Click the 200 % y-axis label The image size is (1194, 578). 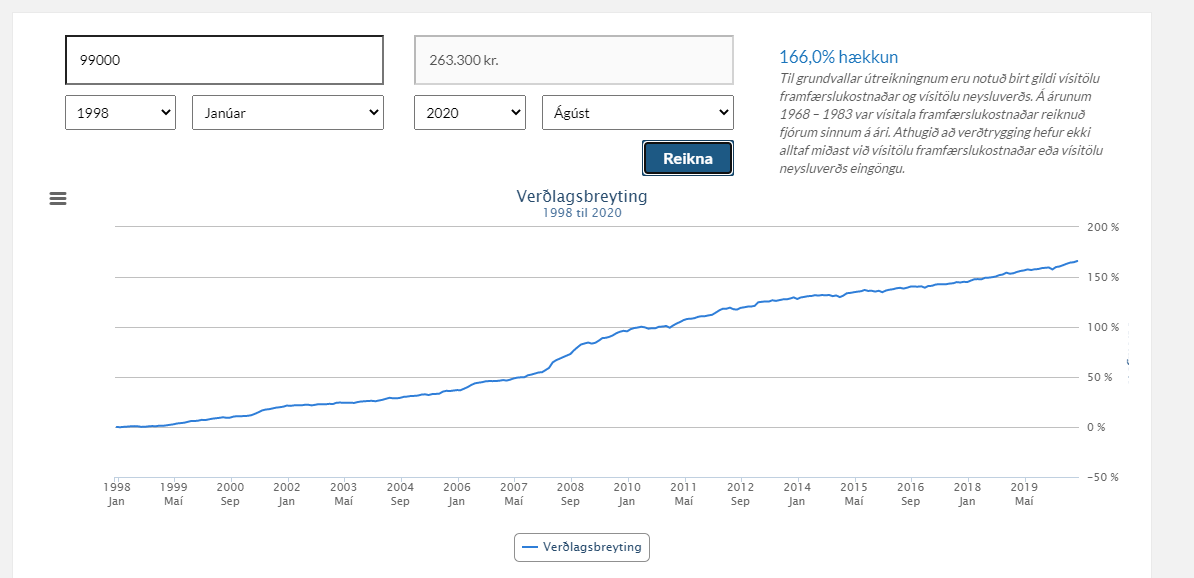point(1103,228)
